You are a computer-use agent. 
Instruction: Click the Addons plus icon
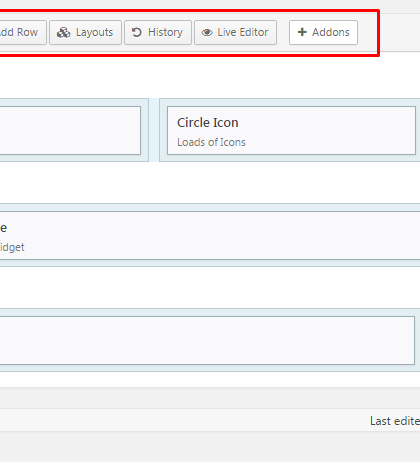[x=302, y=32]
